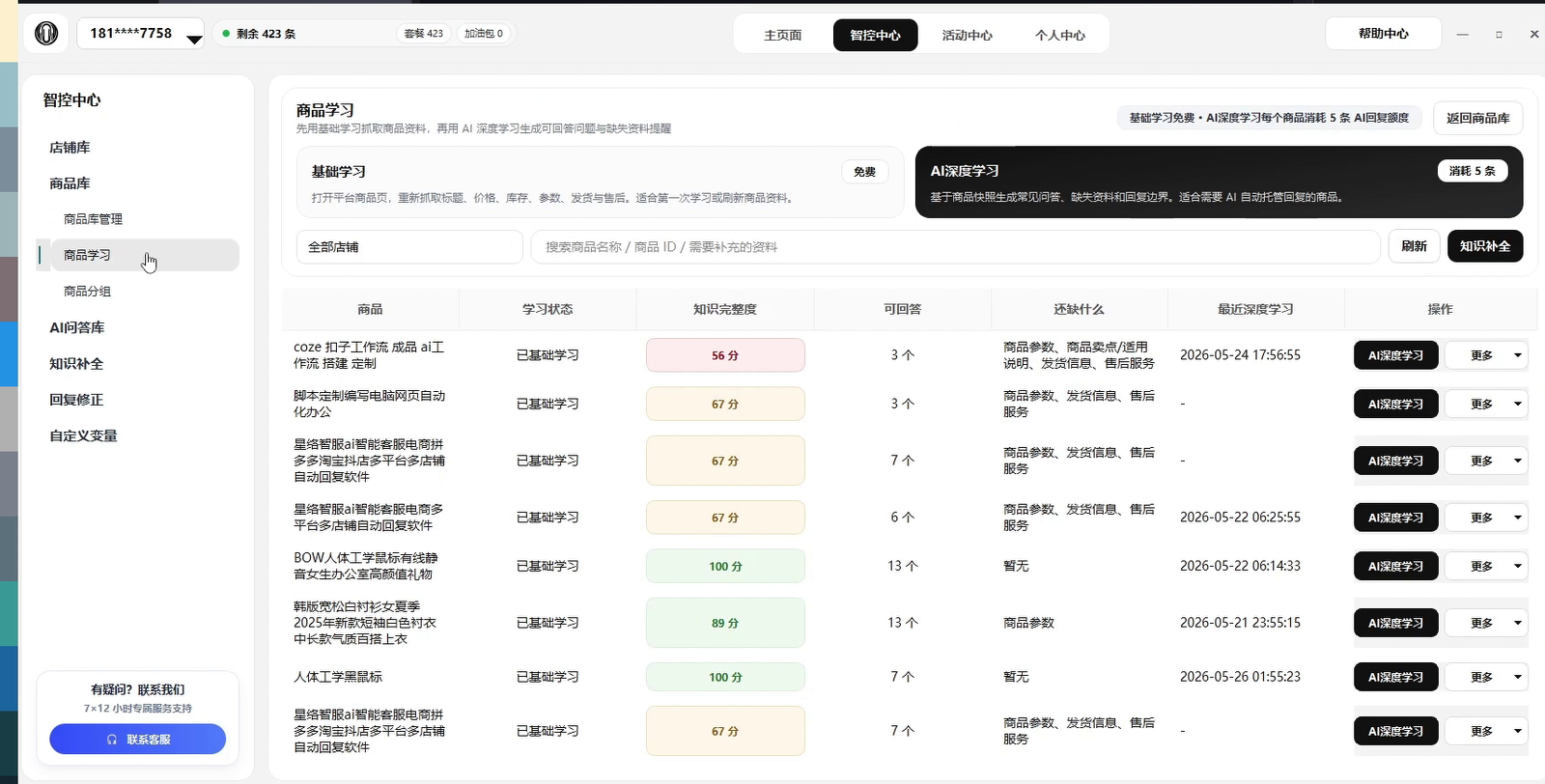Expand 更多 dropdown for 人体工学黑鼠标 row
Viewport: 1545px width, 784px height.
pos(1485,677)
